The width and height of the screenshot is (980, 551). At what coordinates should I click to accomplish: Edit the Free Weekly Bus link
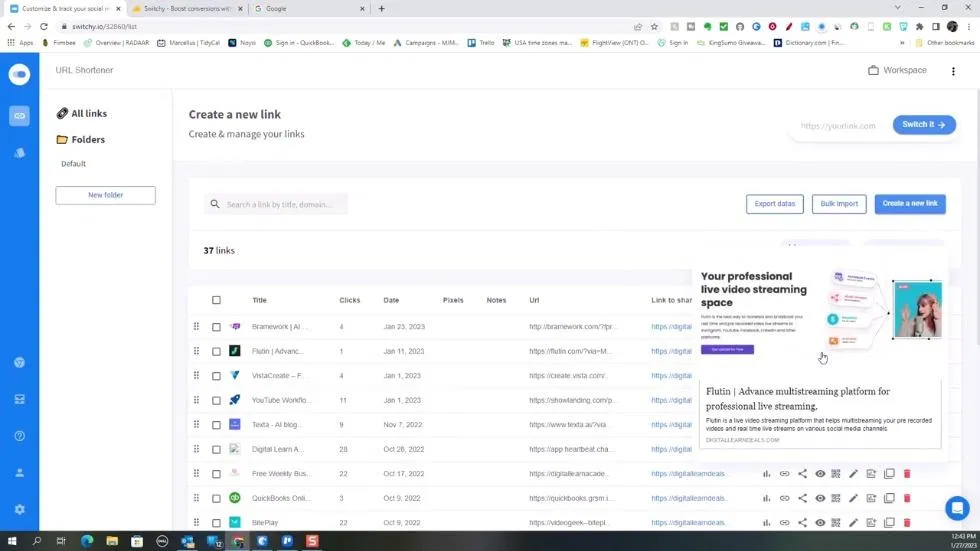(853, 474)
